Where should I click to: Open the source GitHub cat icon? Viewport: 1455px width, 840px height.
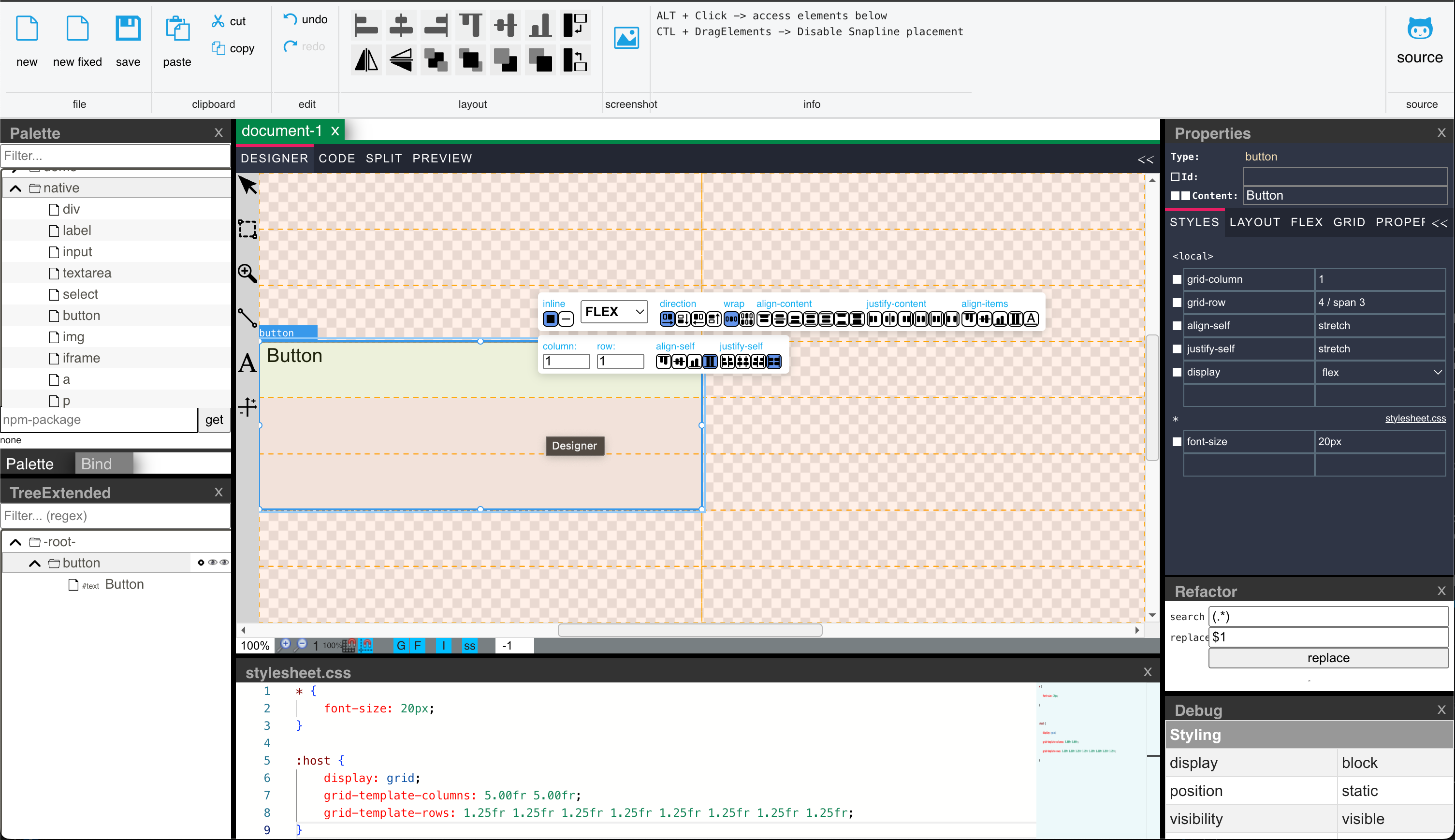pyautogui.click(x=1419, y=29)
